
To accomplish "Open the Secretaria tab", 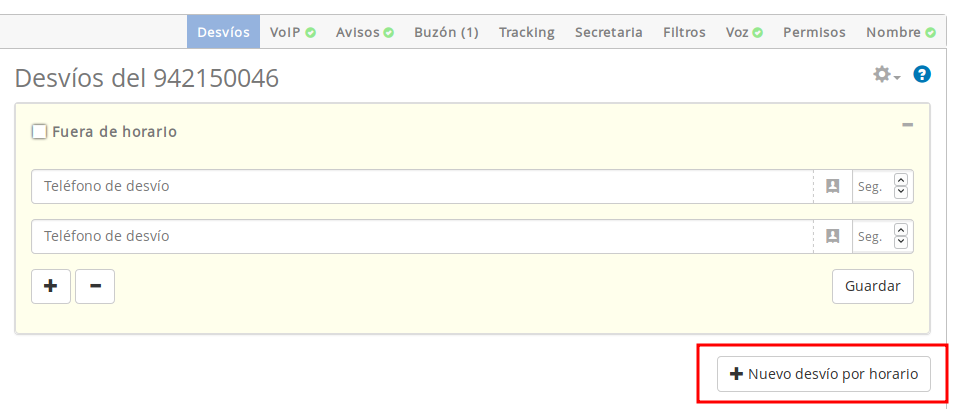I will pyautogui.click(x=608, y=32).
